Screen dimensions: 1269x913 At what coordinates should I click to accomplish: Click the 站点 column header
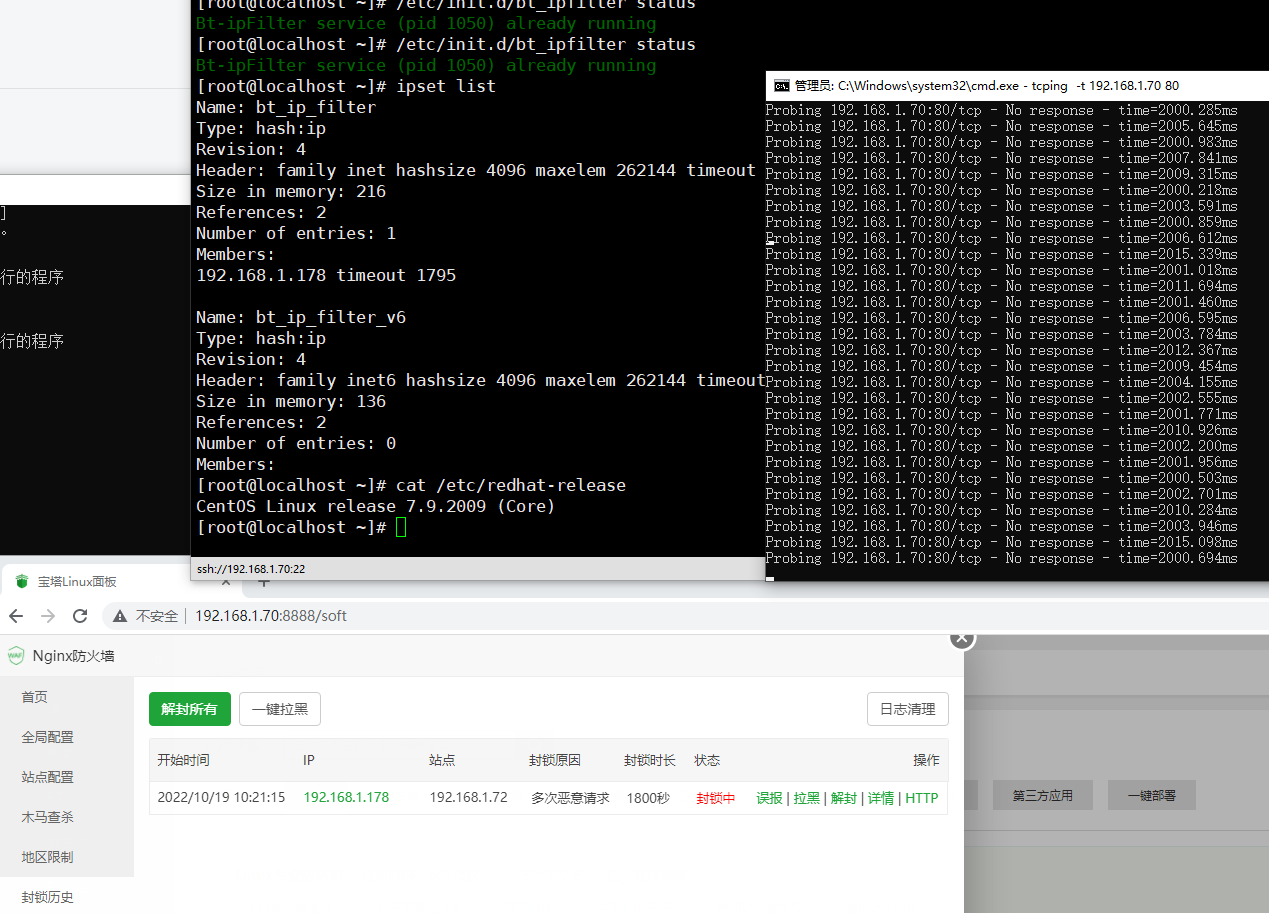click(442, 760)
